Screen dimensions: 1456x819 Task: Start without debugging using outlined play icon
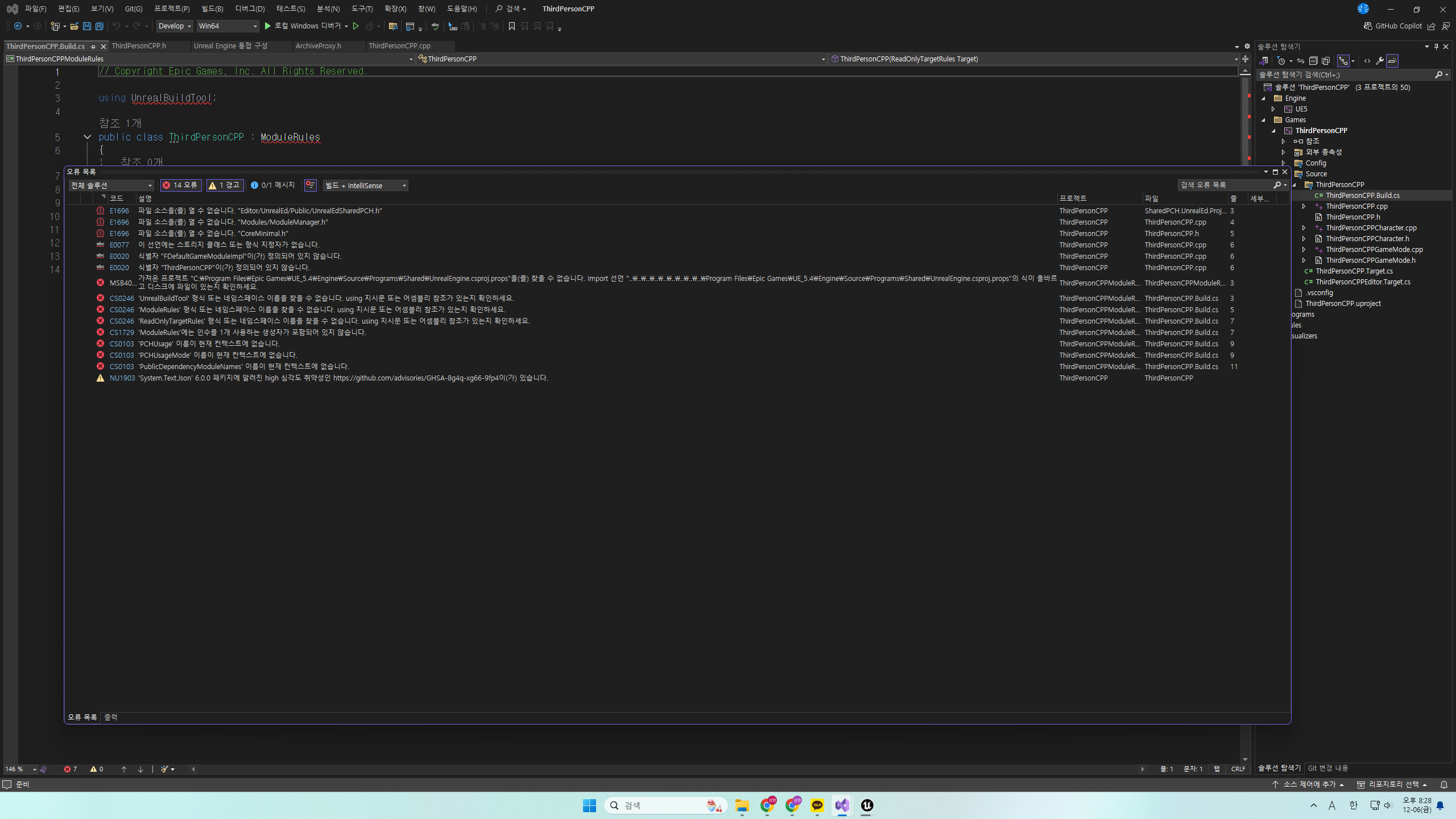356,26
